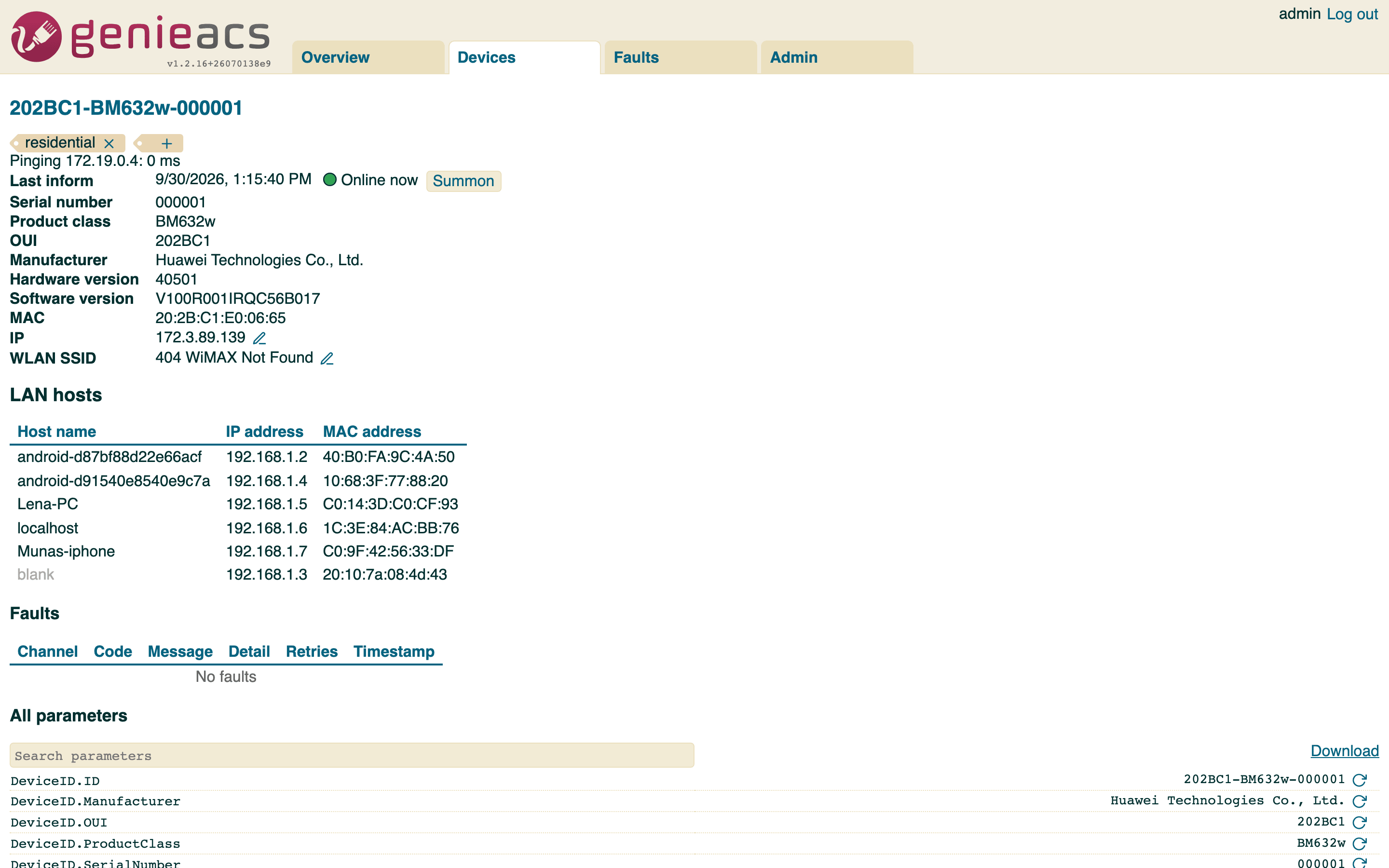
Task: Refresh the DeviceID.ID parameter
Action: [1359, 780]
